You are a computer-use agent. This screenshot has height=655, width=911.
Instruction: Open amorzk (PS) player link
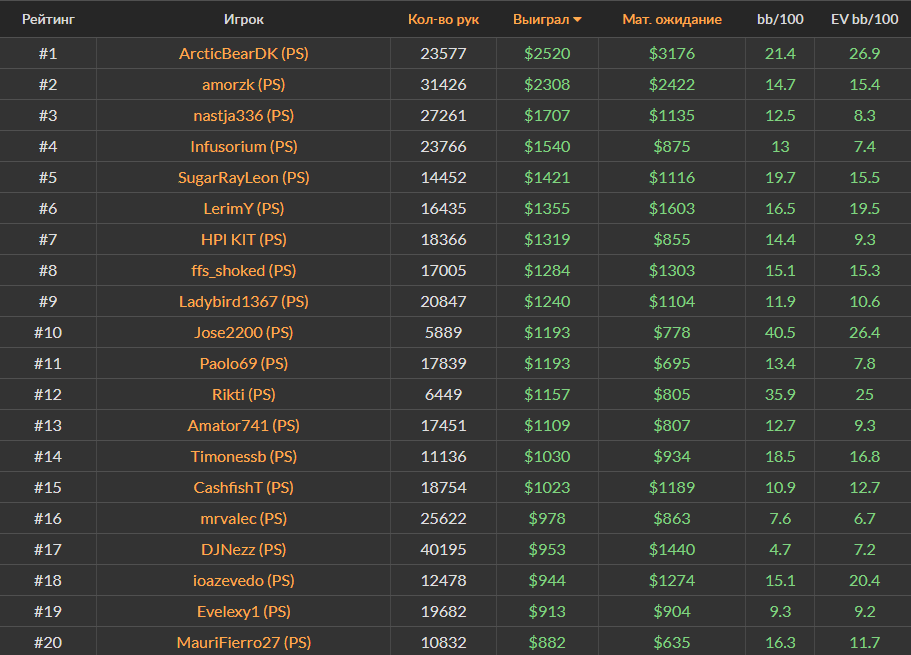tap(244, 84)
